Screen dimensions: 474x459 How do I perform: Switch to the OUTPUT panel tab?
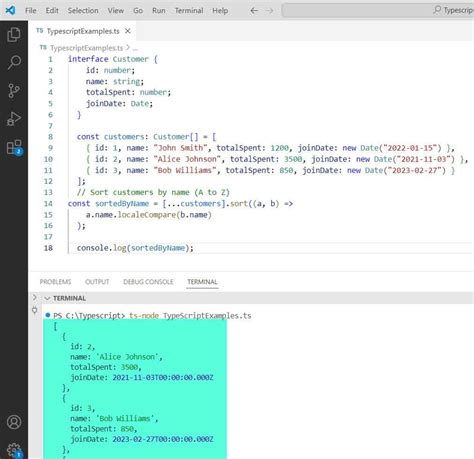97,282
